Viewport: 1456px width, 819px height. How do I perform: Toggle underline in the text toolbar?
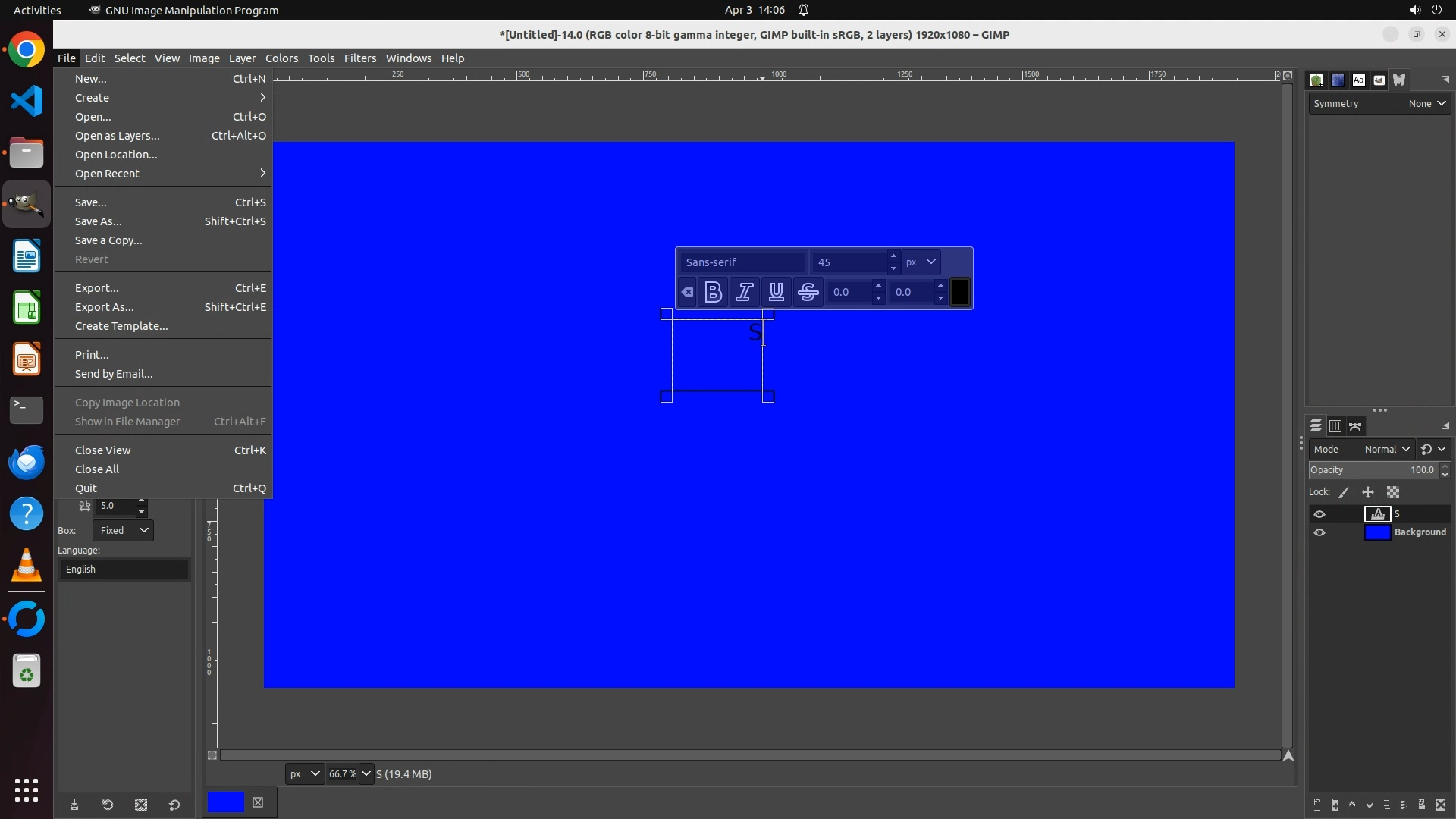(777, 292)
